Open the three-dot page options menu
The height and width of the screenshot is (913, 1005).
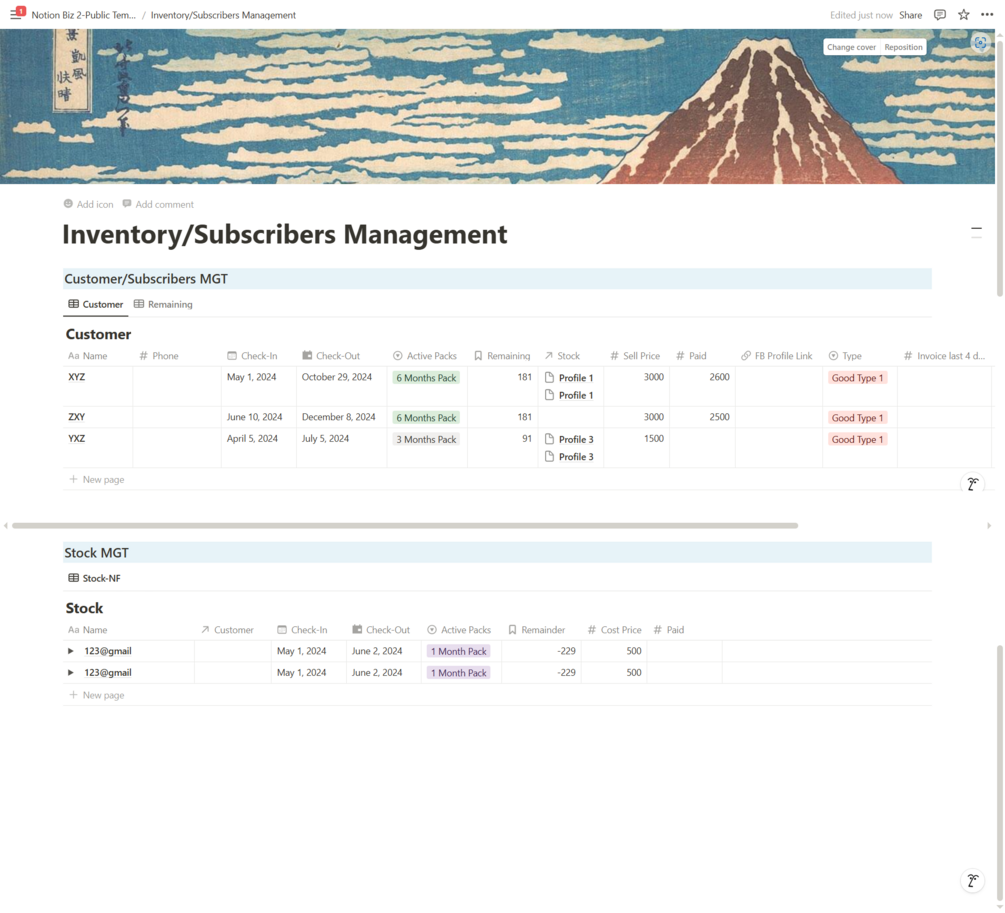pos(987,15)
